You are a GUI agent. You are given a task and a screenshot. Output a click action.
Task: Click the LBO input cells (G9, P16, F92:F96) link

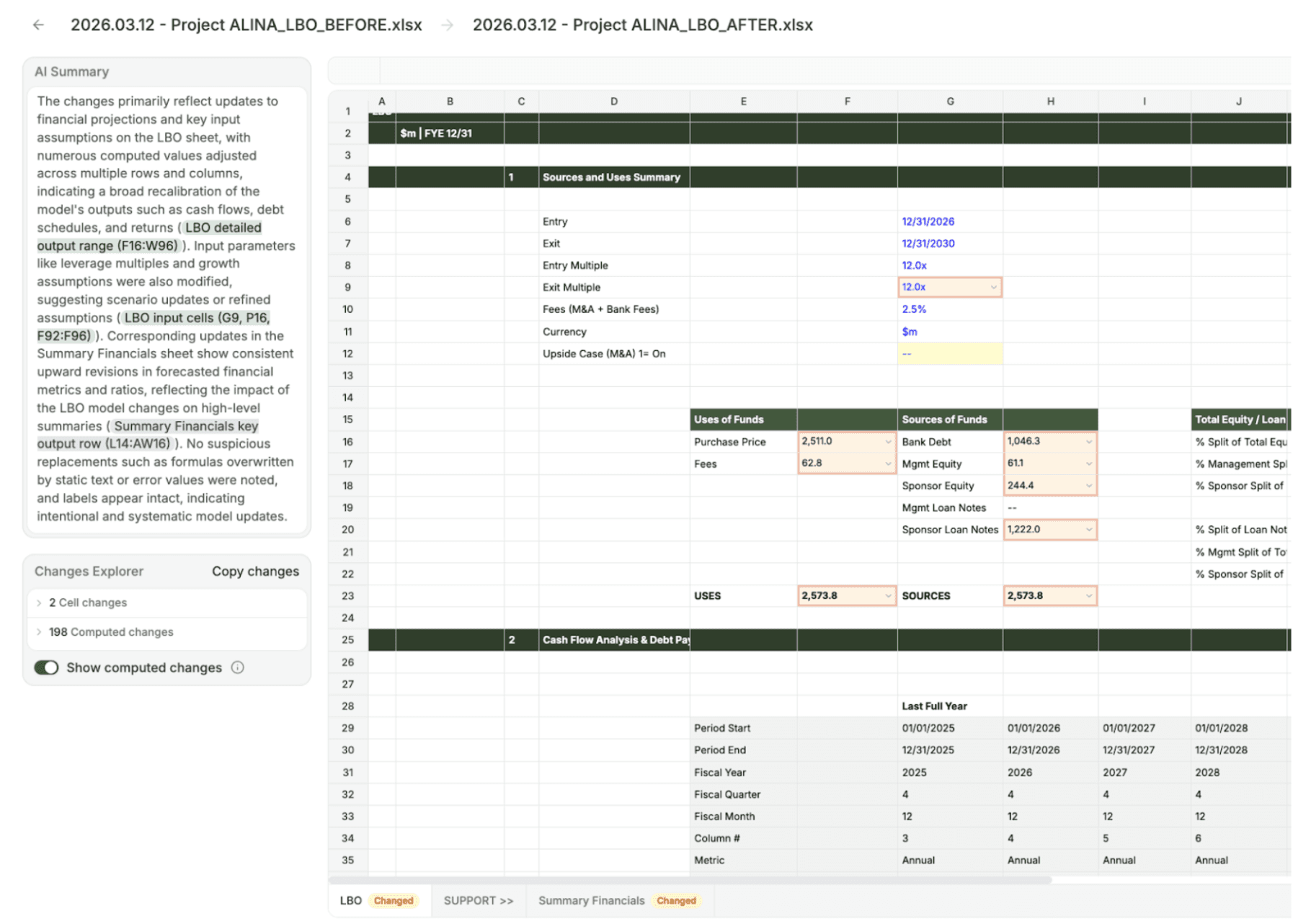pos(154,326)
